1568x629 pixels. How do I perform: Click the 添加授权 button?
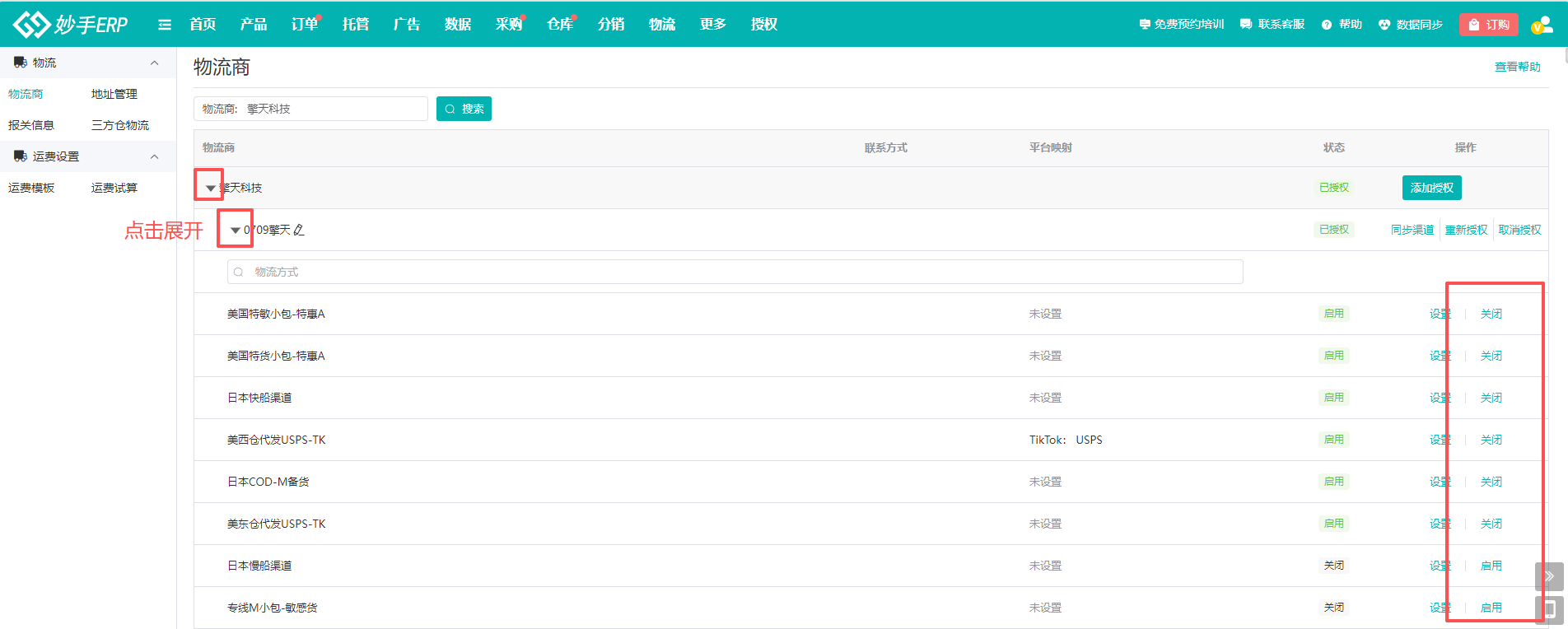point(1431,188)
